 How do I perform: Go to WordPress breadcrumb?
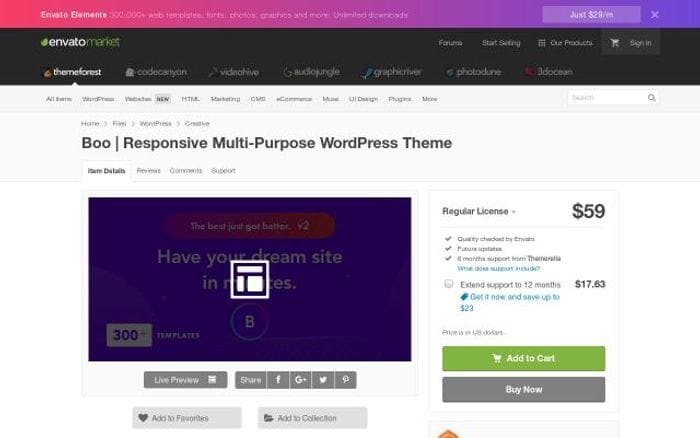tap(155, 124)
